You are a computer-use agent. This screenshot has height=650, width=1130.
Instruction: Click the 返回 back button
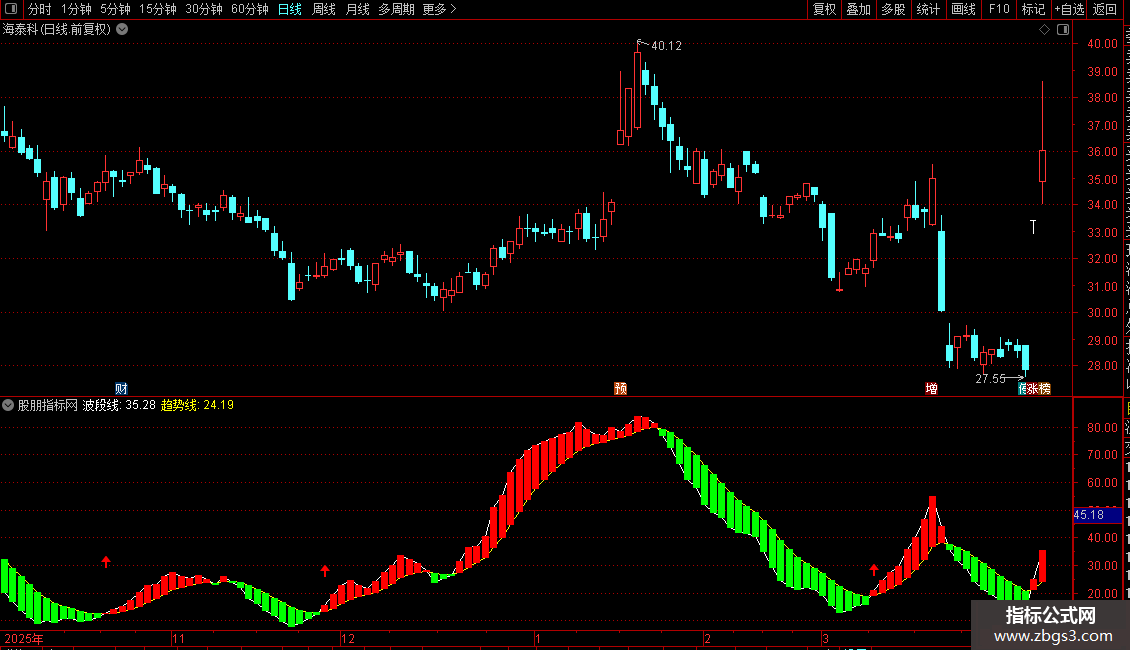click(1105, 9)
